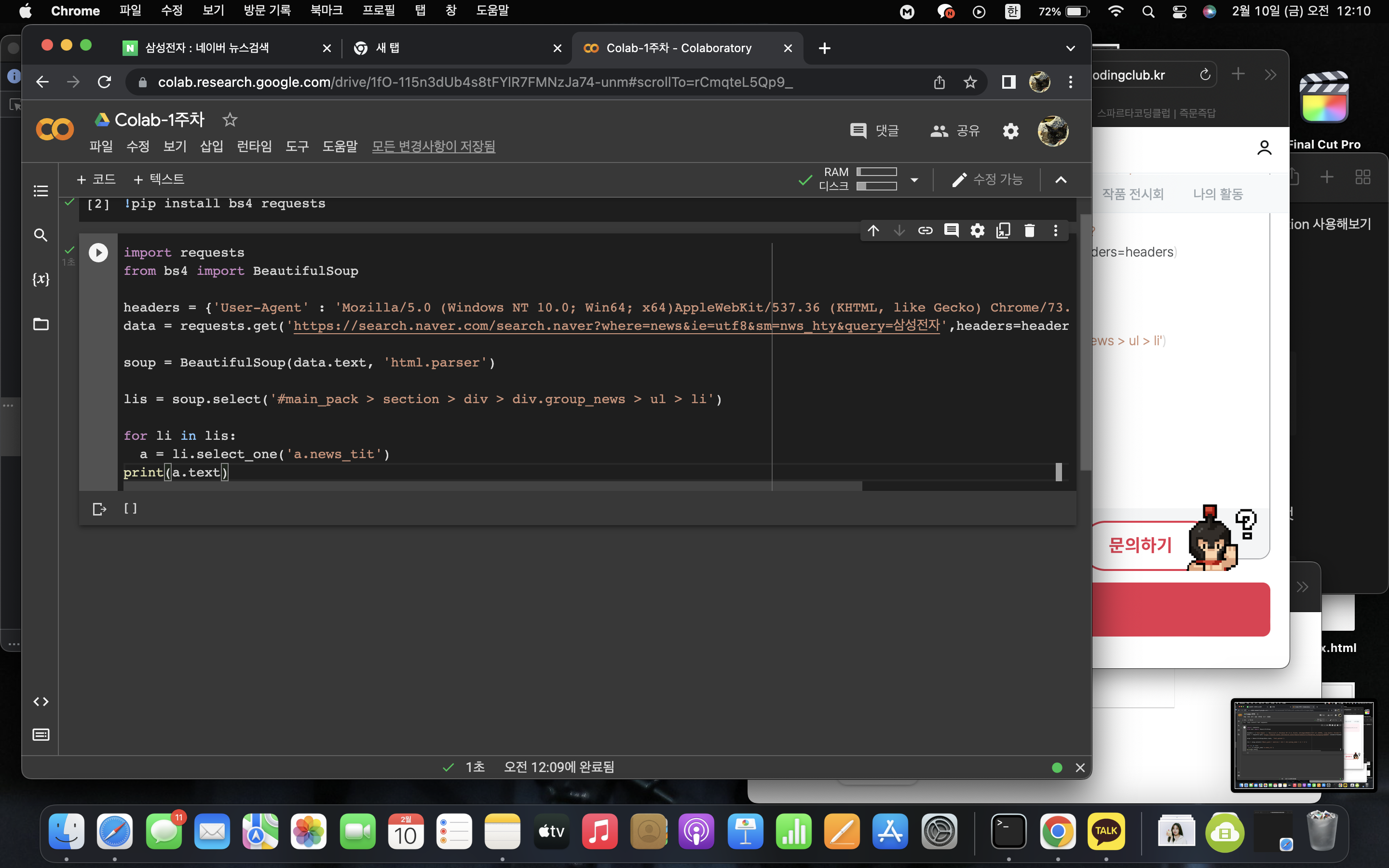Open the cell editor settings gear
The width and height of the screenshot is (1389, 868).
(978, 231)
